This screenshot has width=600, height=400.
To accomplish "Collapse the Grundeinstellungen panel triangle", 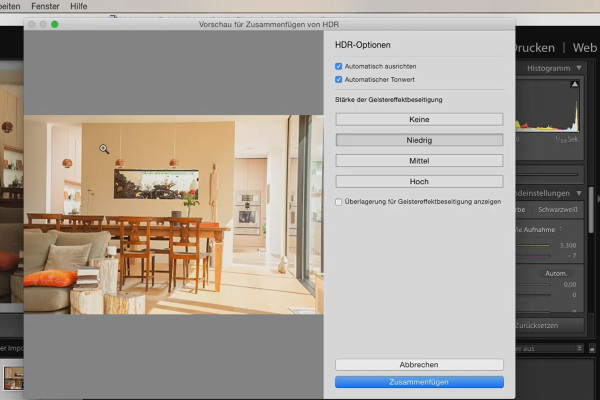I will pyautogui.click(x=579, y=193).
